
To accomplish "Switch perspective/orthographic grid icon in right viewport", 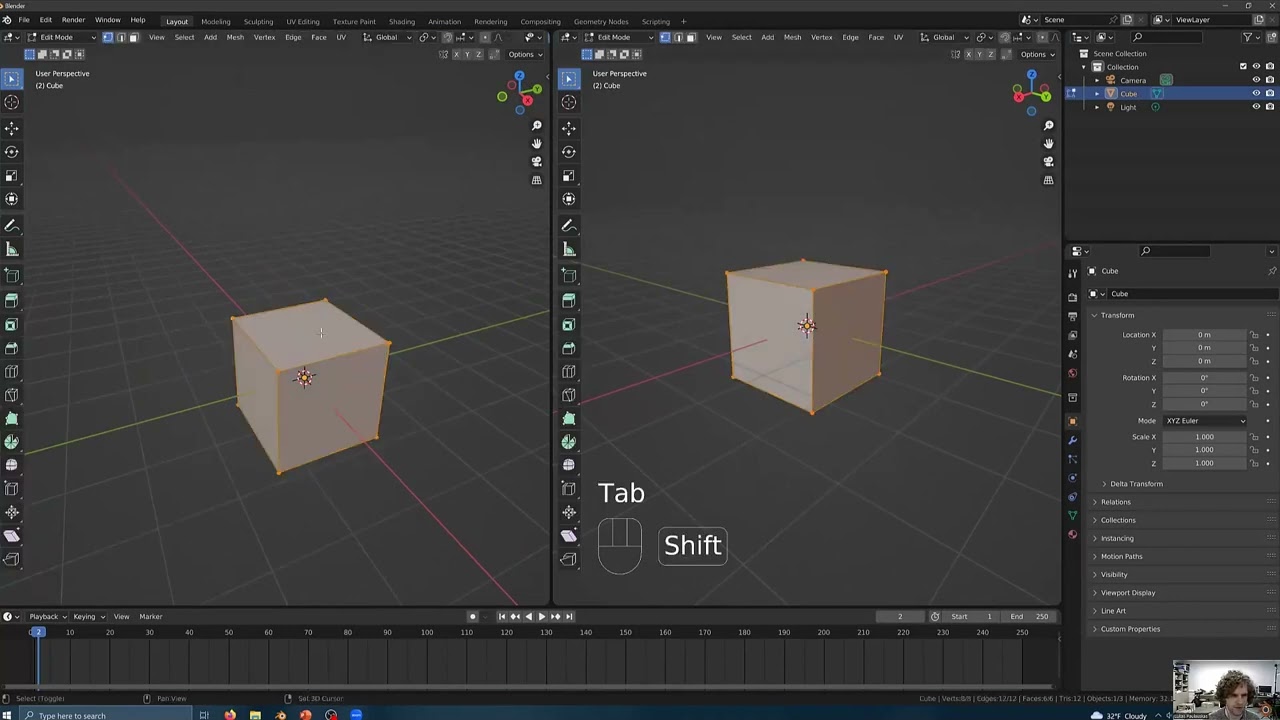I will (1048, 180).
